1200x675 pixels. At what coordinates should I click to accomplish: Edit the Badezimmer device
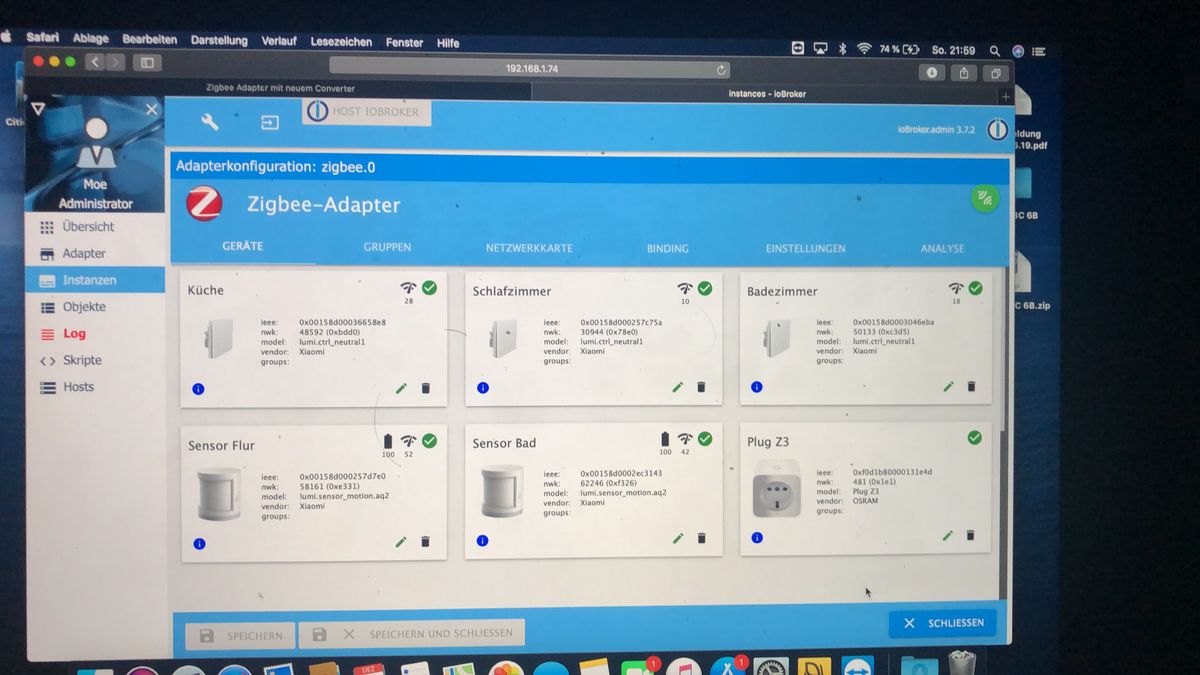tap(948, 386)
